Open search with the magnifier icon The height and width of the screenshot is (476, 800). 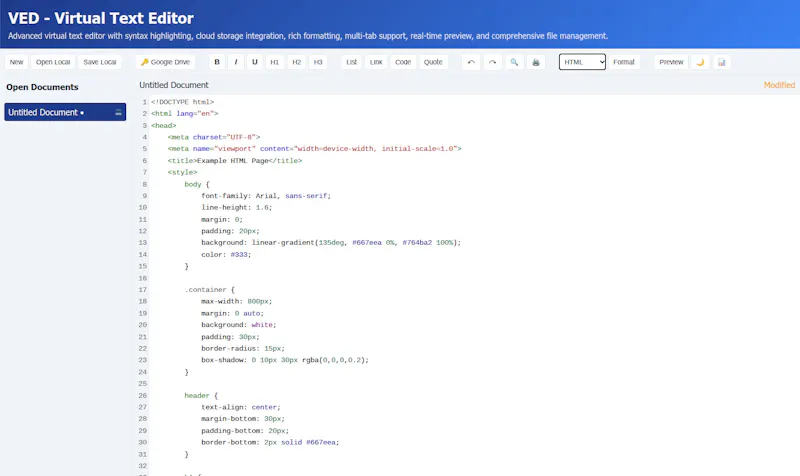pyautogui.click(x=514, y=62)
